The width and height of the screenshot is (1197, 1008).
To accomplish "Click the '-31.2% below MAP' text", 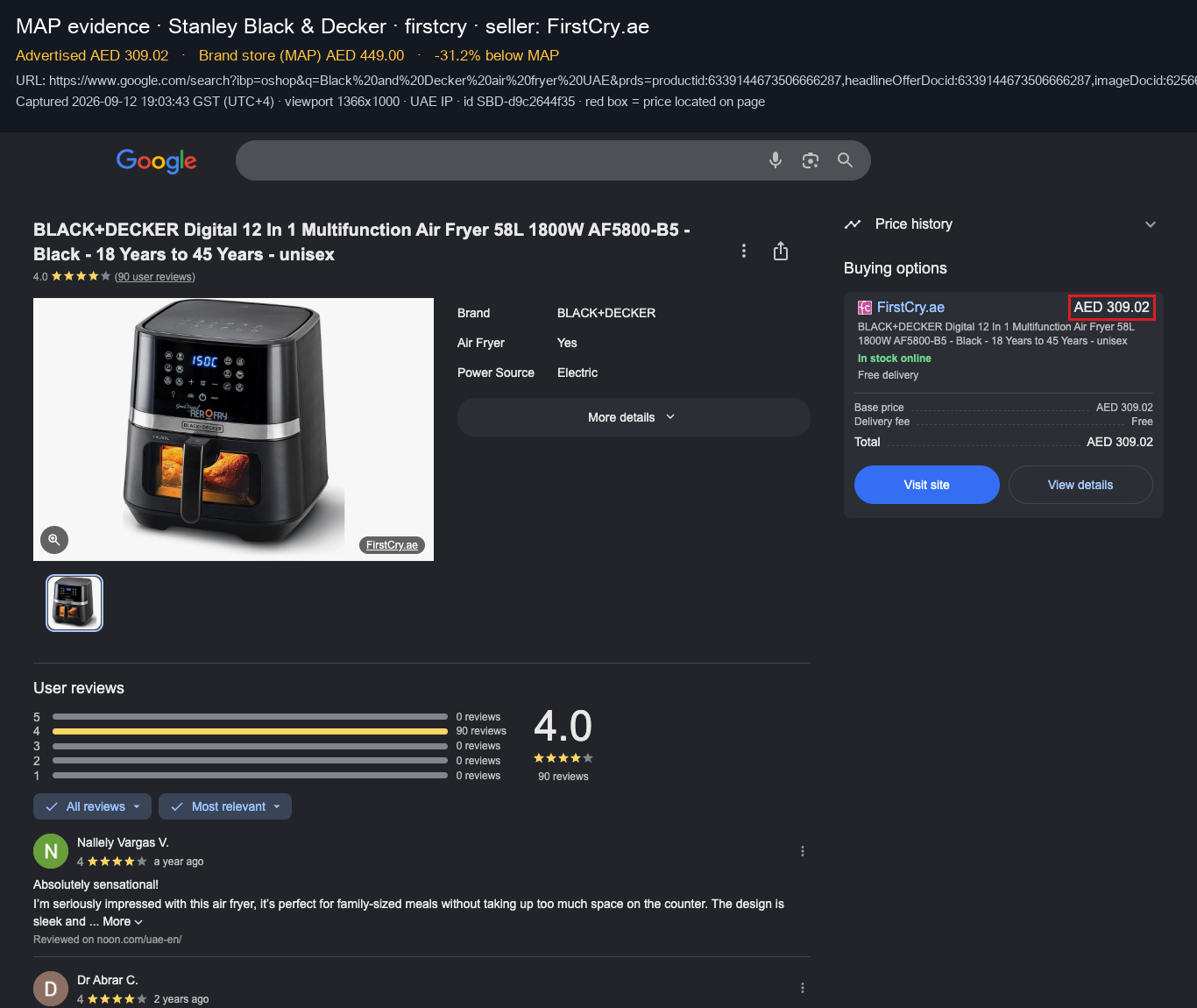I will coord(497,55).
